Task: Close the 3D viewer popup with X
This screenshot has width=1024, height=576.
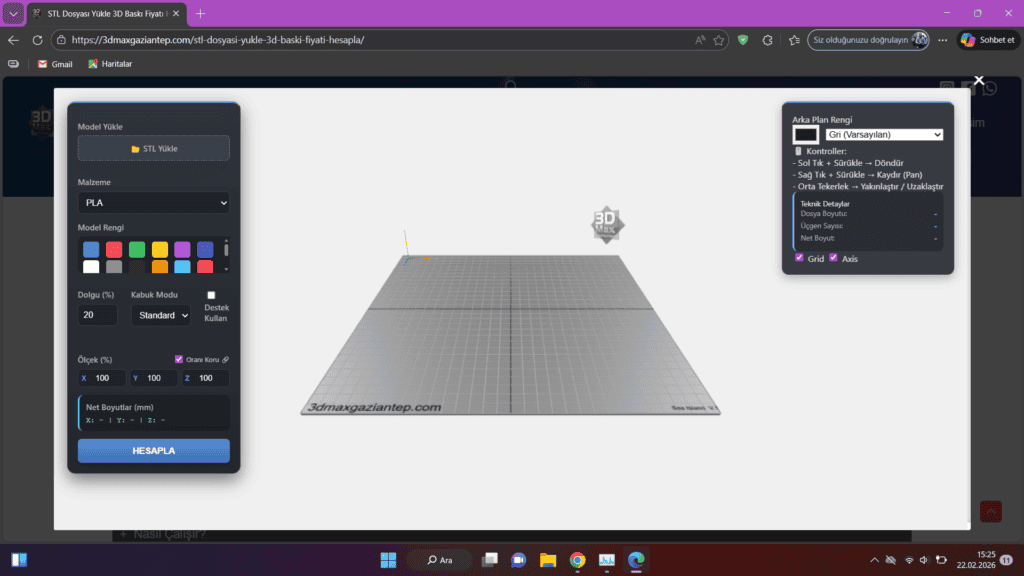Action: tap(979, 80)
